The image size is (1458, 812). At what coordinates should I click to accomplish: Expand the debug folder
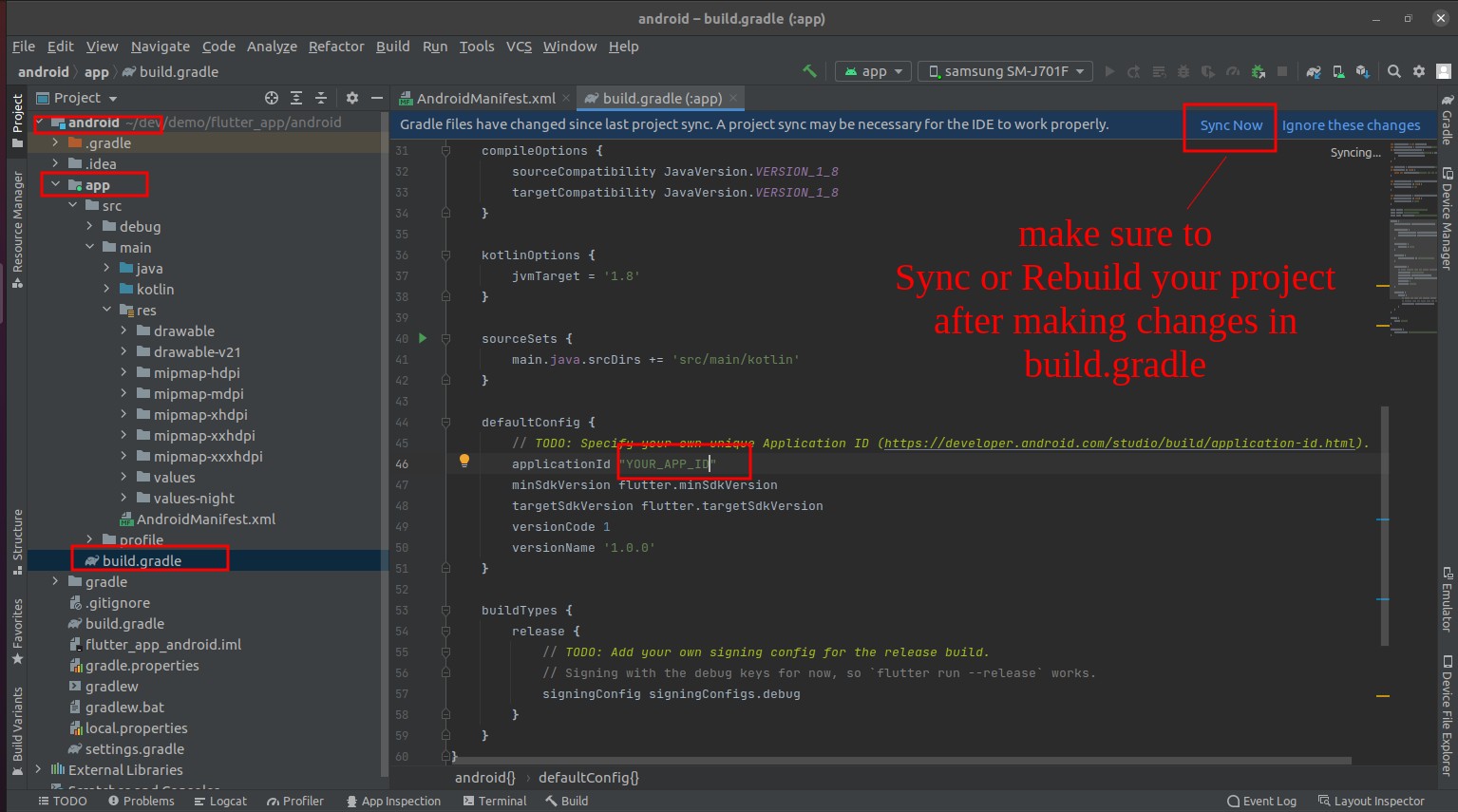pyautogui.click(x=90, y=226)
